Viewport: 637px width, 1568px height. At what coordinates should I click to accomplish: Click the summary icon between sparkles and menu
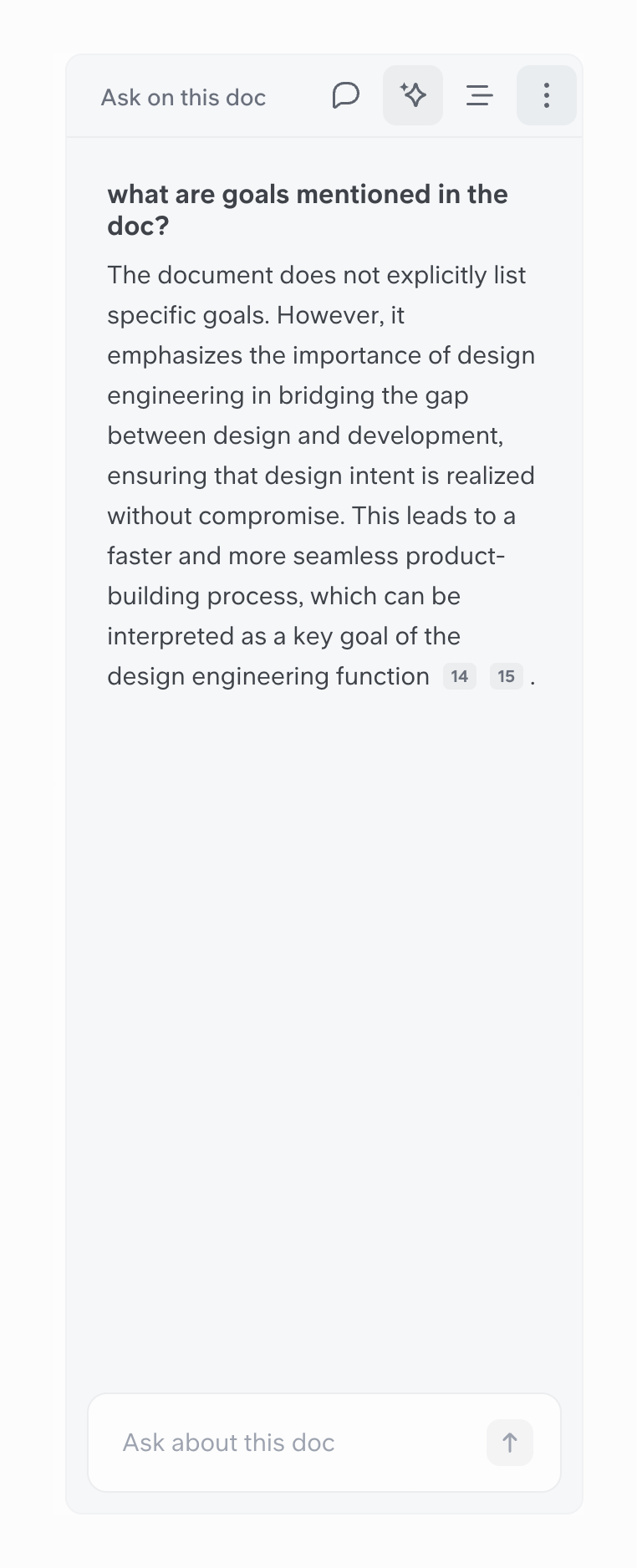pos(479,95)
